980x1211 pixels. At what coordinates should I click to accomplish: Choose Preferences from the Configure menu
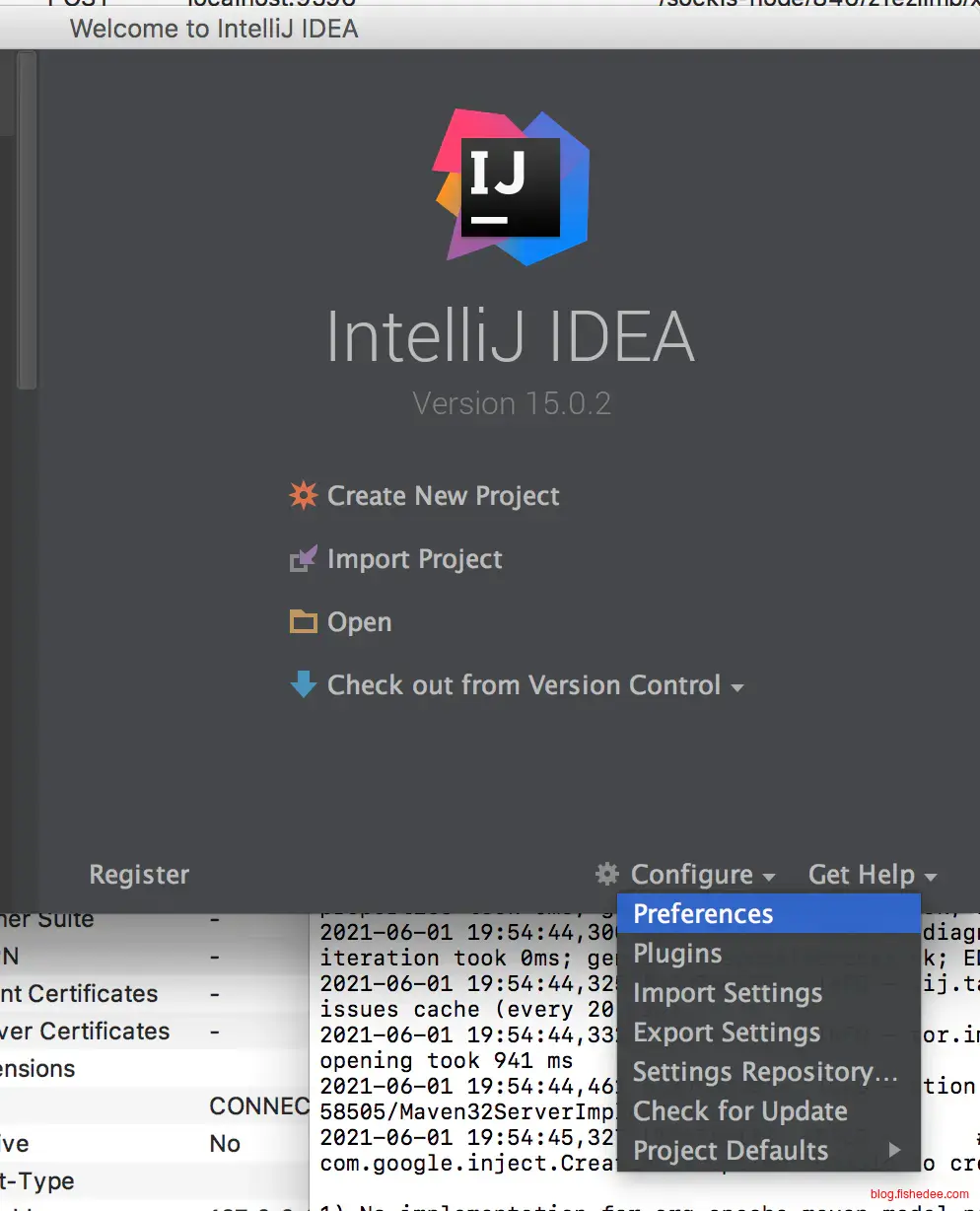(703, 914)
